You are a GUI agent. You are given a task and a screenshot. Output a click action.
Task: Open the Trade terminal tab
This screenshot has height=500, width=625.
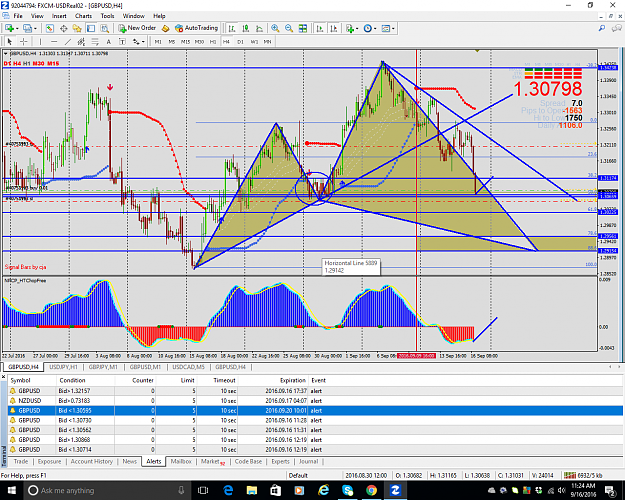pos(21,461)
